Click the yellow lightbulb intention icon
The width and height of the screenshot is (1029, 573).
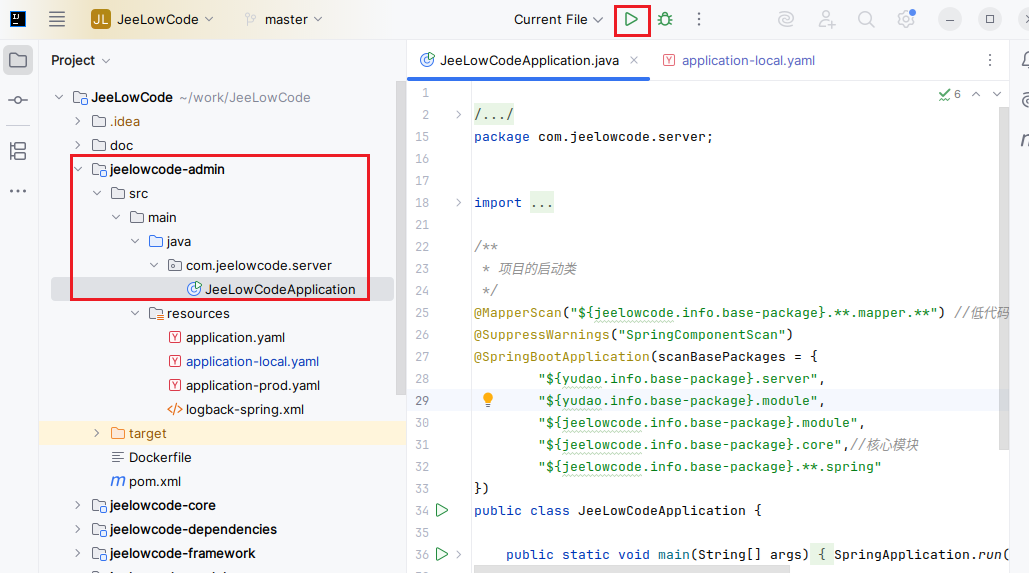point(488,400)
